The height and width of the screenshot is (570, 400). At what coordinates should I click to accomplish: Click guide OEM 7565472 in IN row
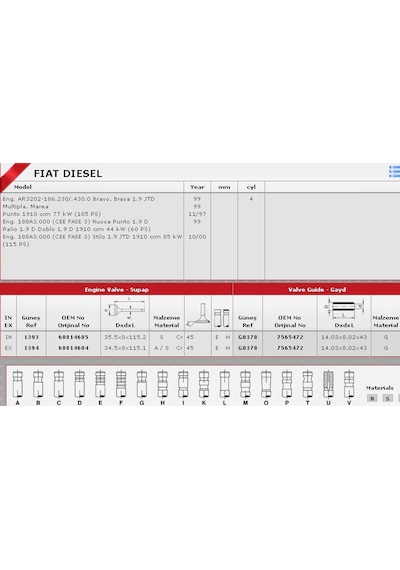290,337
